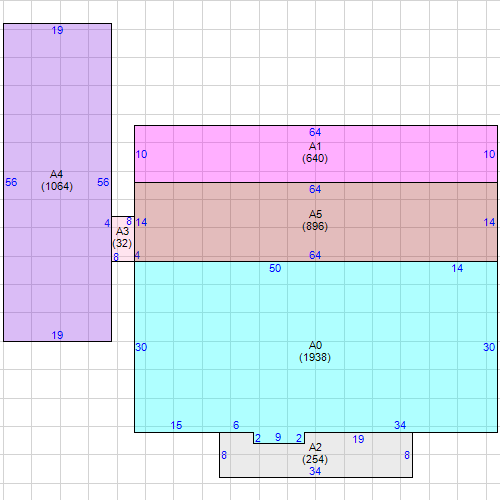The image size is (500, 500).
Task: Click the 19 dimension inside area A2
Action: coord(358,439)
